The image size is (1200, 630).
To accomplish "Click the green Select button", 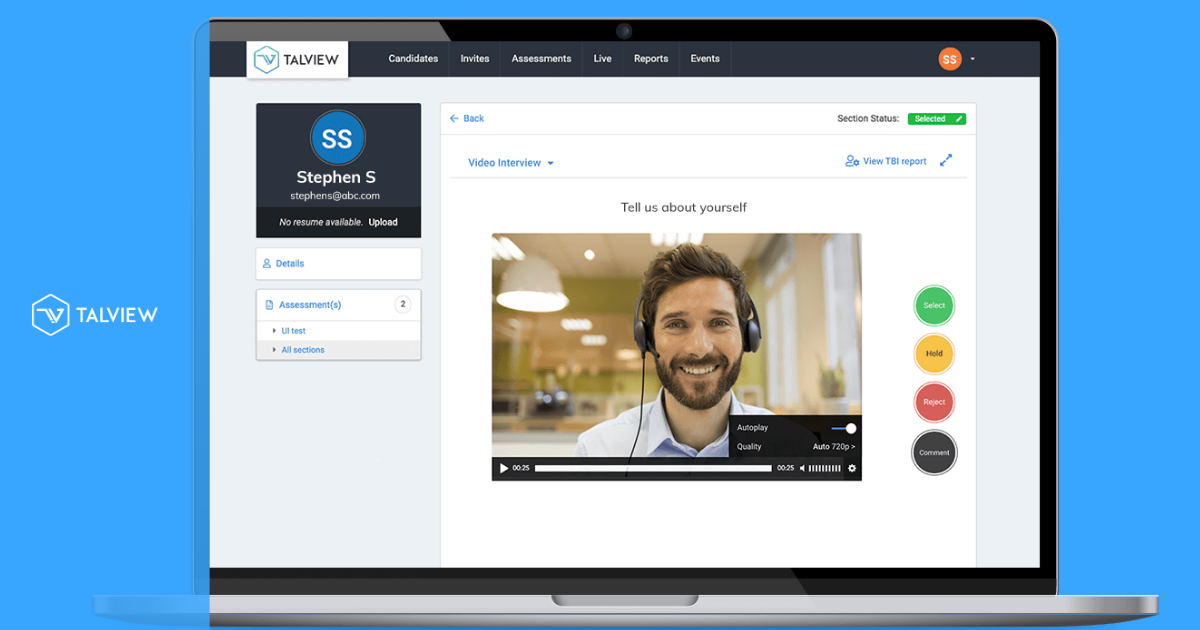I will 934,306.
